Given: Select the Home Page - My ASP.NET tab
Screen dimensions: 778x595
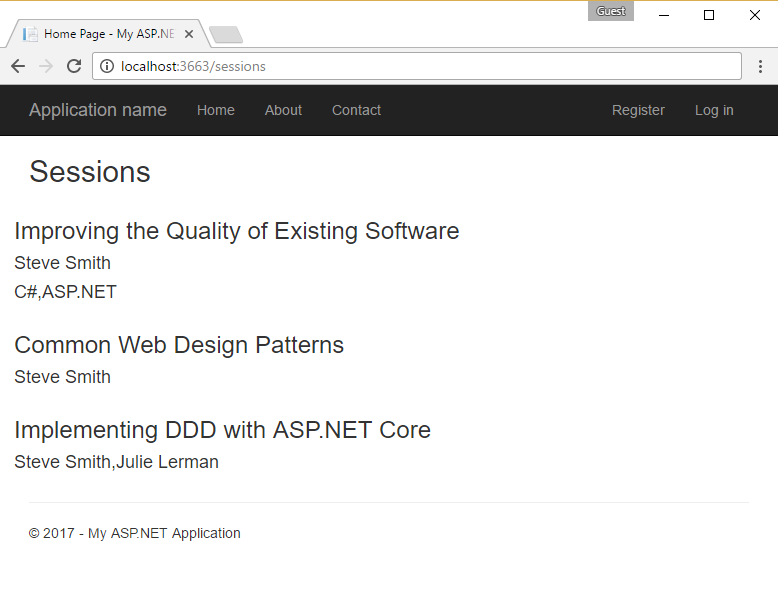Looking at the screenshot, I should 109,34.
